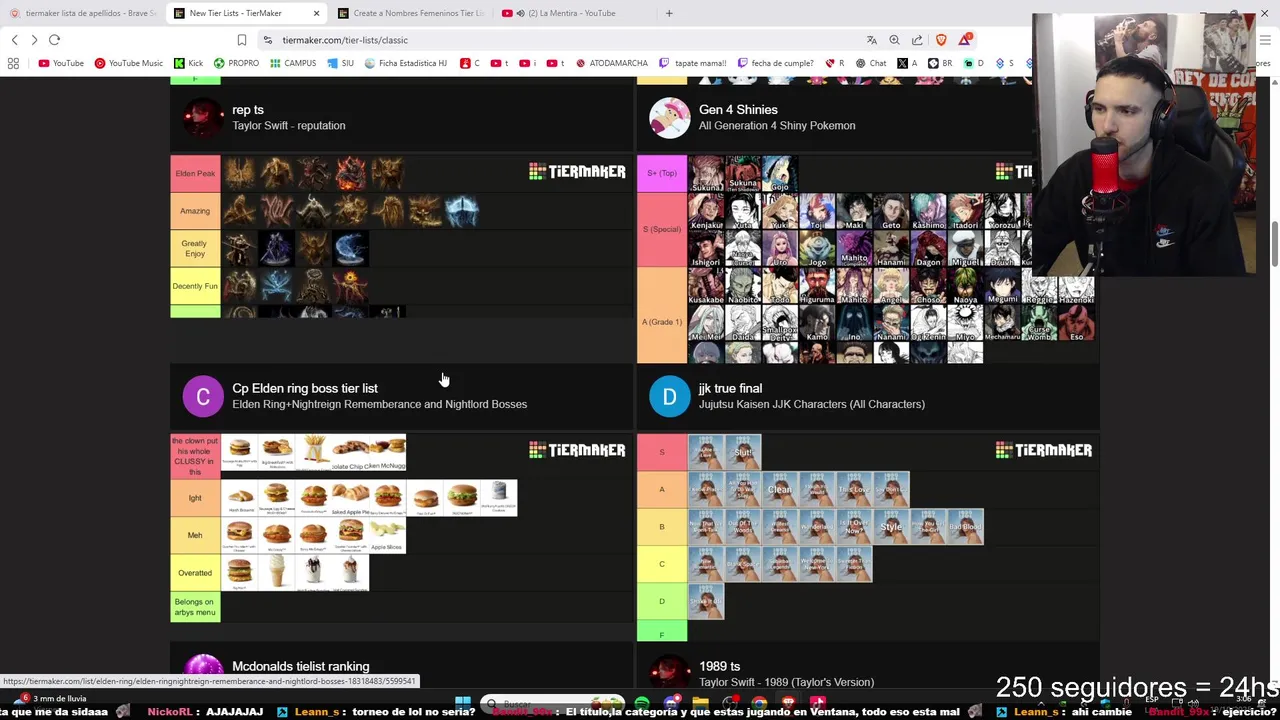The image size is (1280, 720).
Task: Open Brave Rewards triangle icon
Action: (965, 40)
